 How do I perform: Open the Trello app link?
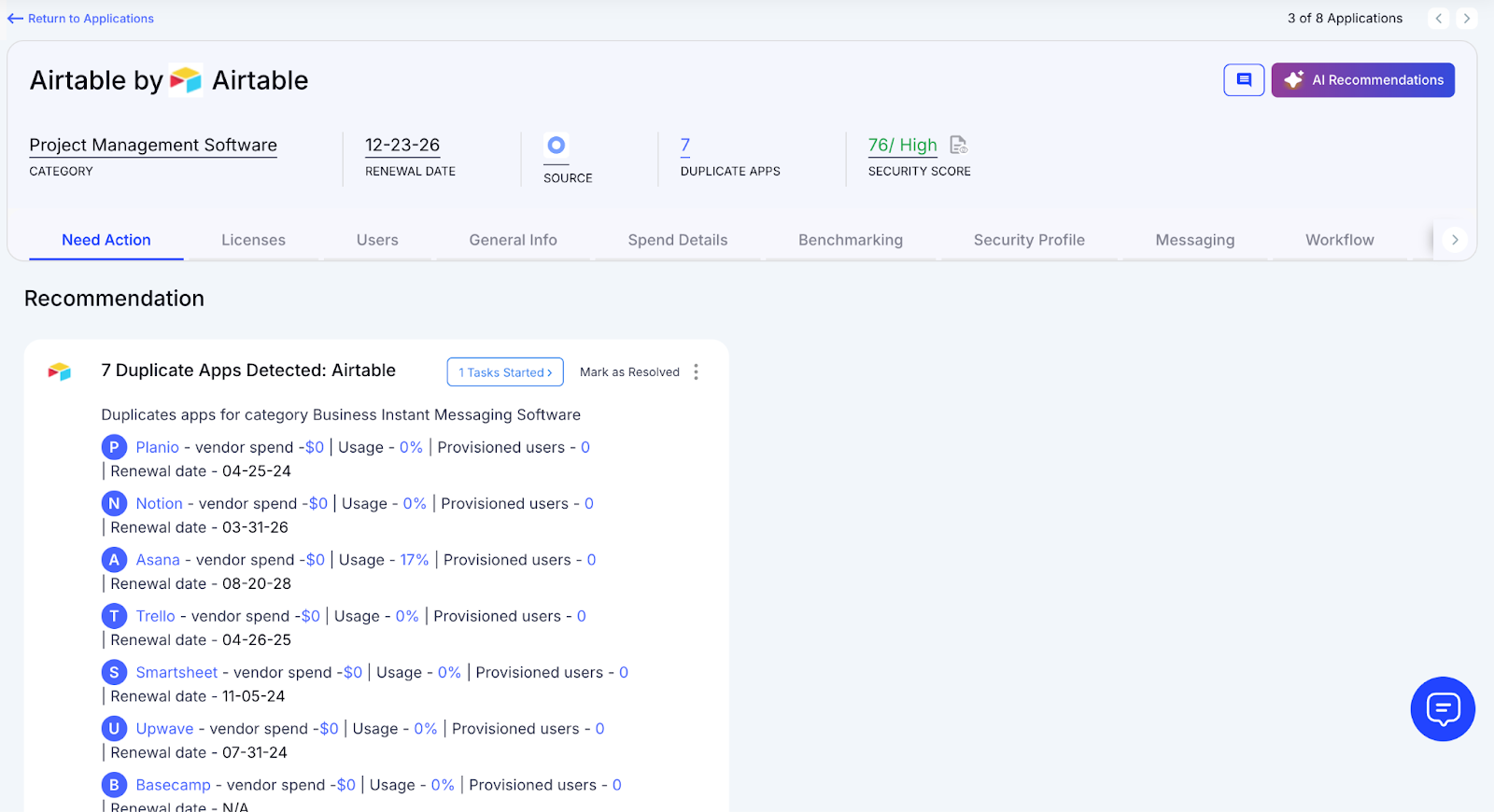155,616
